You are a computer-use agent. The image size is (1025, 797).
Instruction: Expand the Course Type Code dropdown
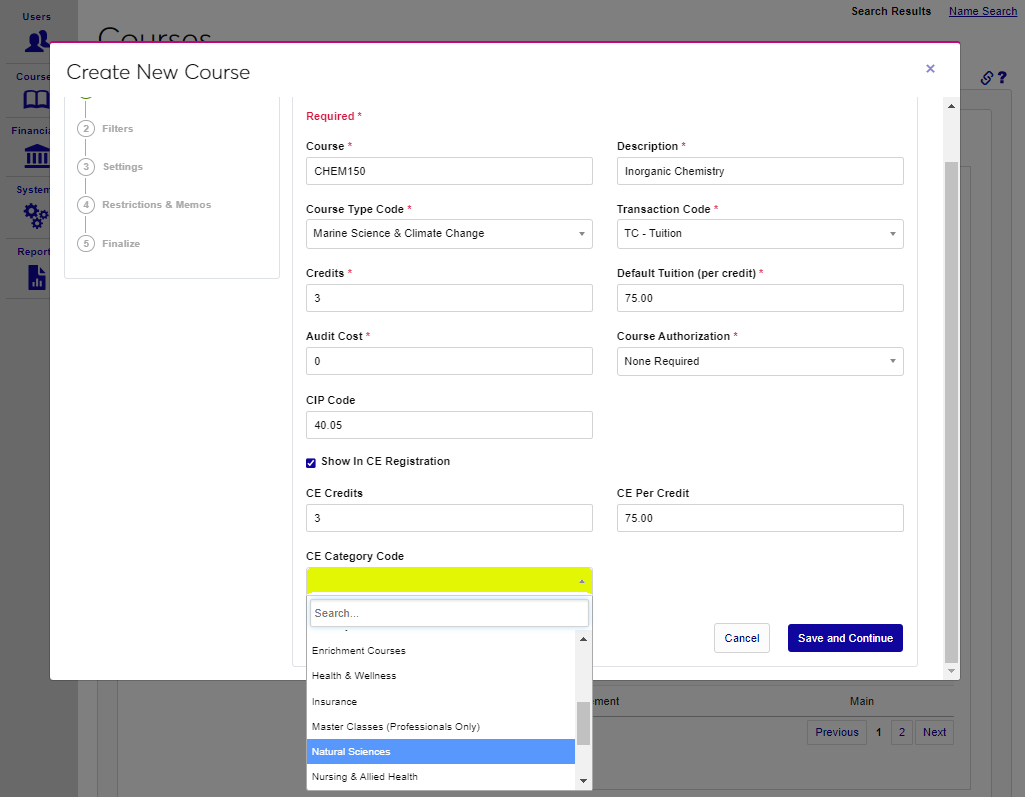449,234
